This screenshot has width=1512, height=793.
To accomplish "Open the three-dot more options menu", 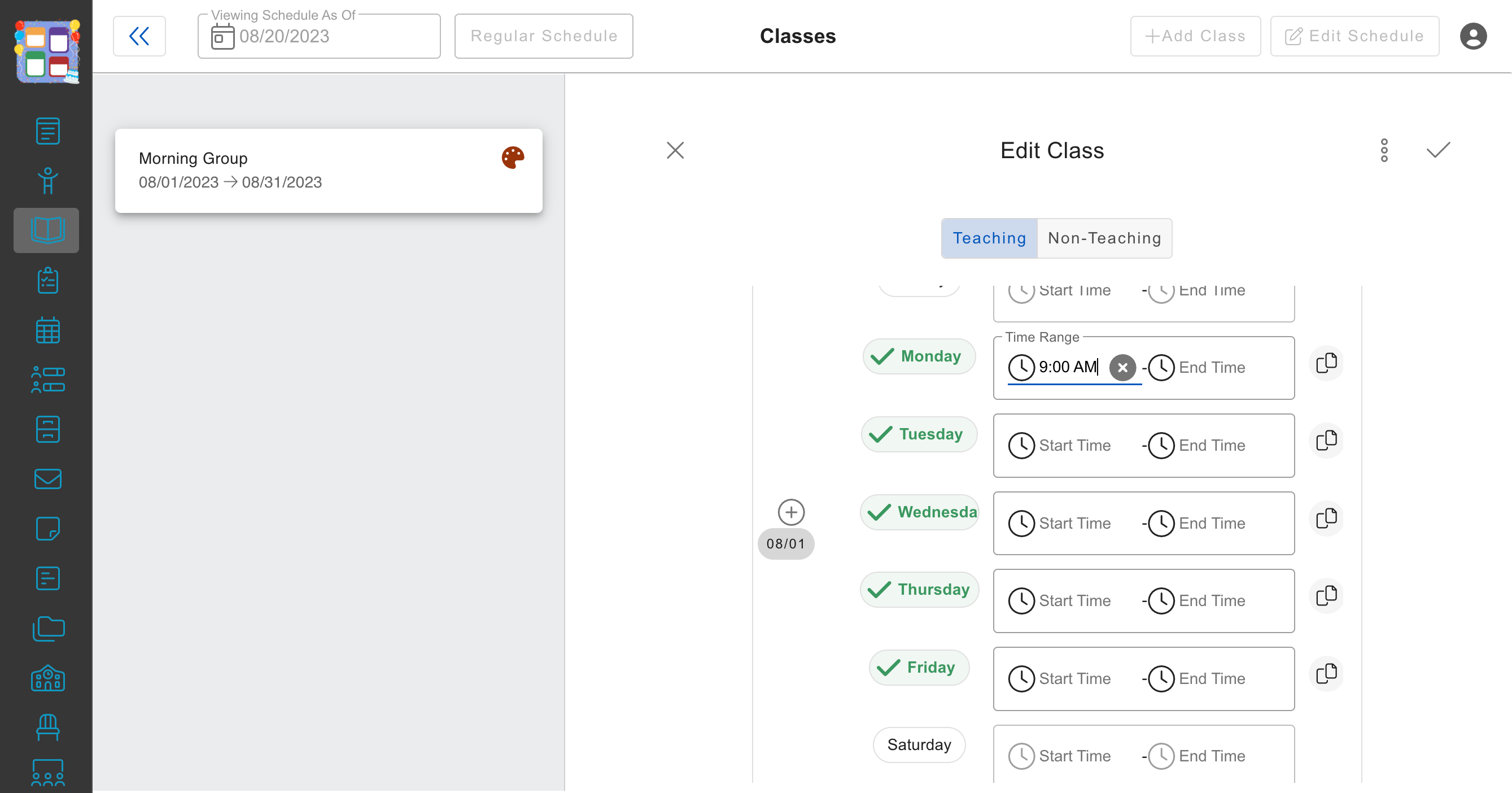I will click(x=1384, y=150).
